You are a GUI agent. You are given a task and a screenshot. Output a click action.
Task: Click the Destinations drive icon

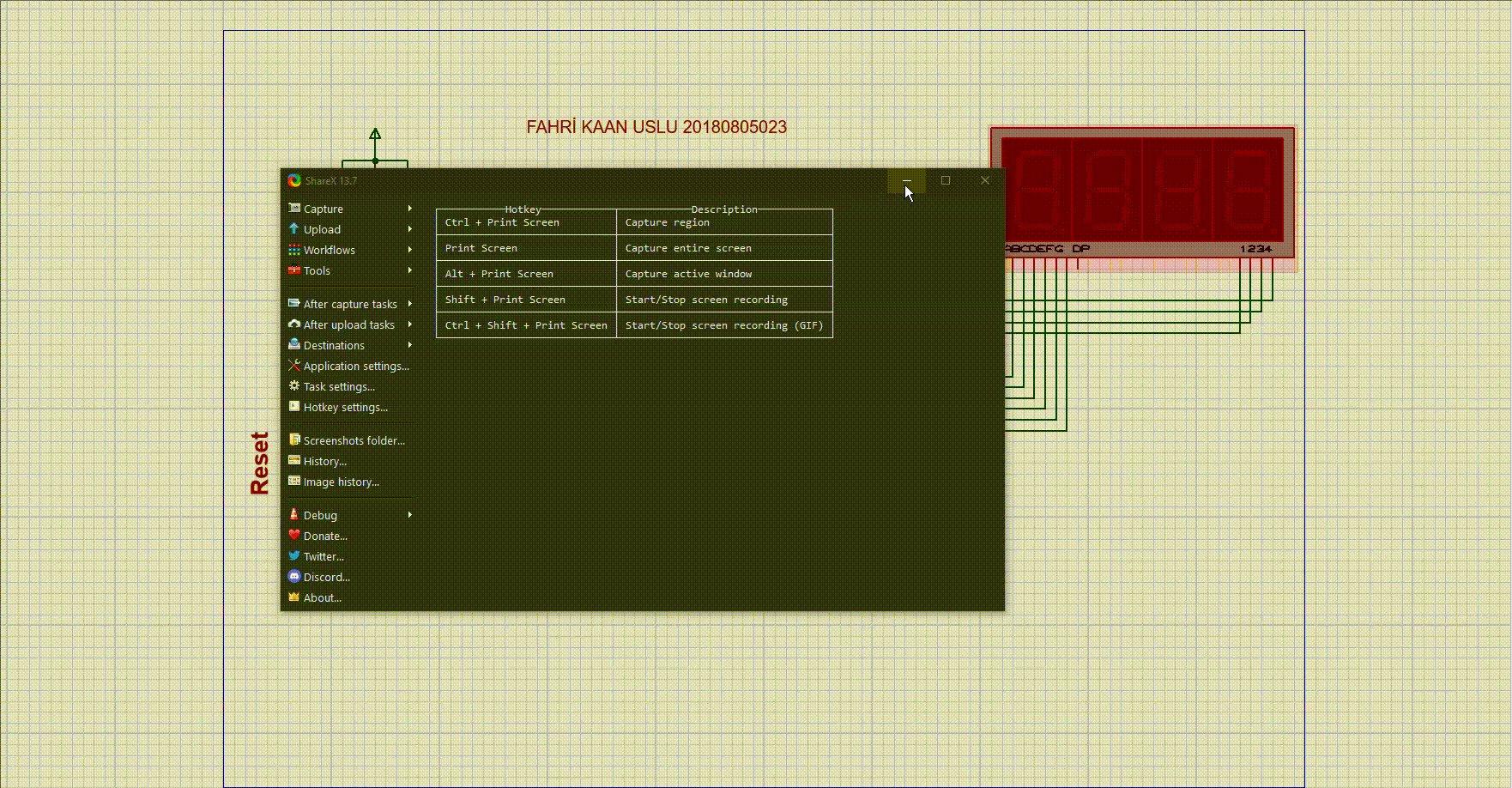pos(294,345)
